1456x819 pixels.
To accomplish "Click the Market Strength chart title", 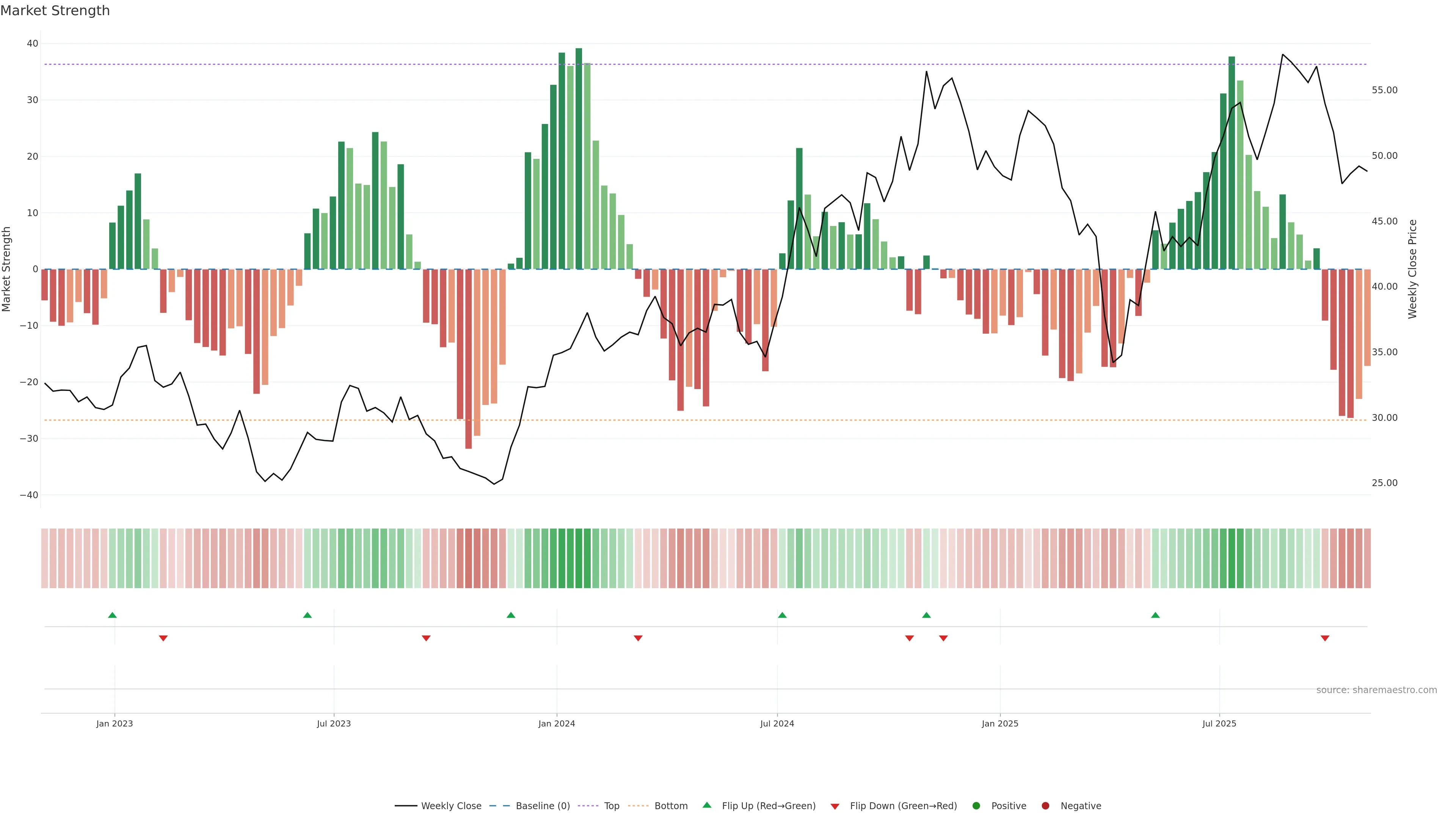I will (55, 11).
